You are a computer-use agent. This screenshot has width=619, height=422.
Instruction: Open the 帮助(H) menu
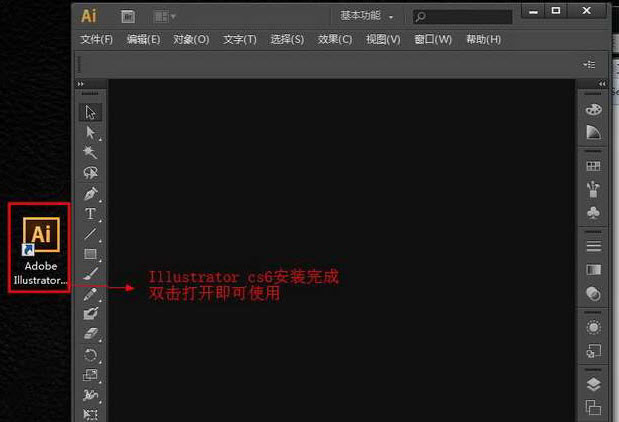pyautogui.click(x=484, y=39)
